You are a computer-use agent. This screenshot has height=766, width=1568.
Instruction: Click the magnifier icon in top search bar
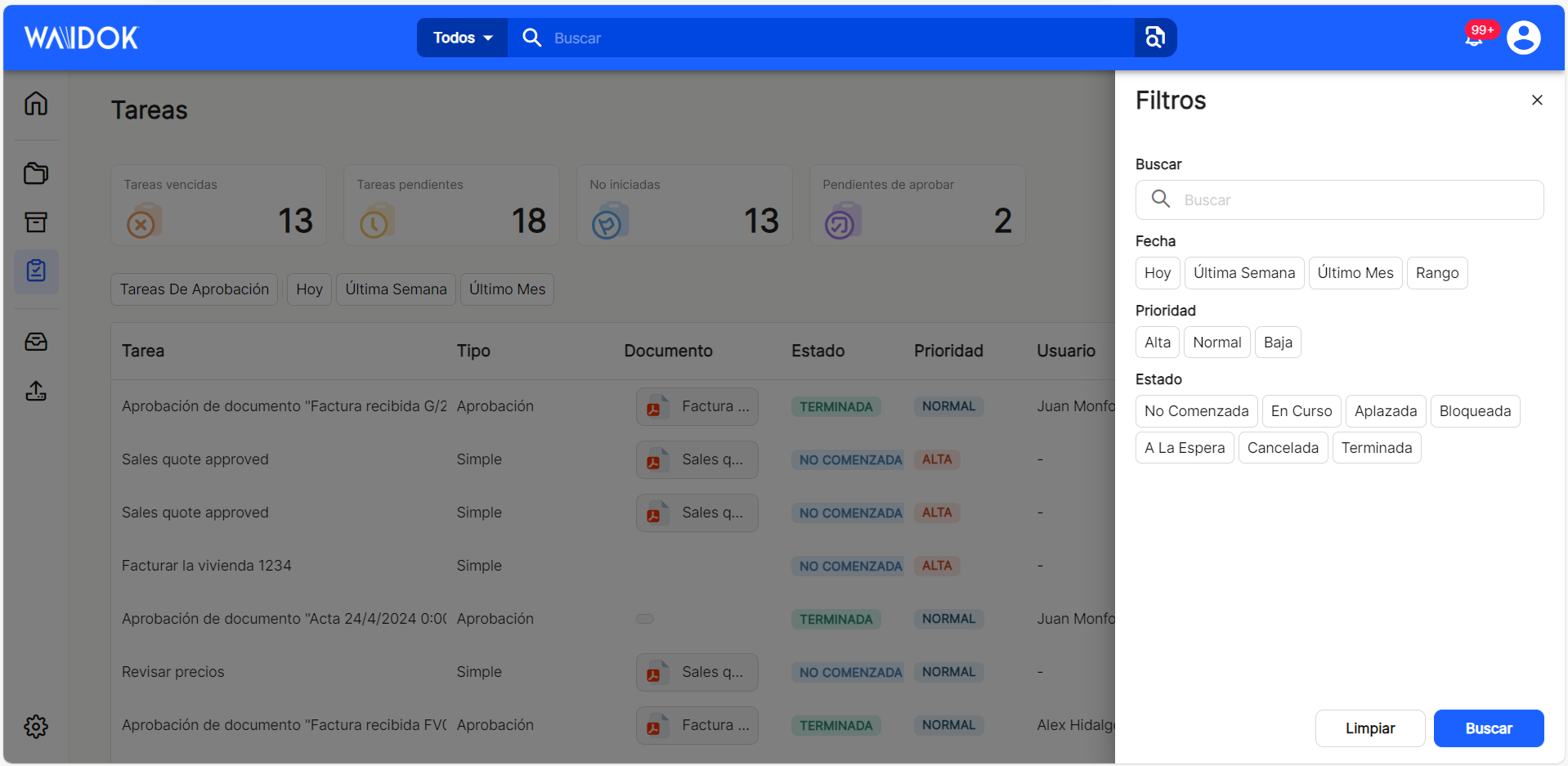point(531,38)
